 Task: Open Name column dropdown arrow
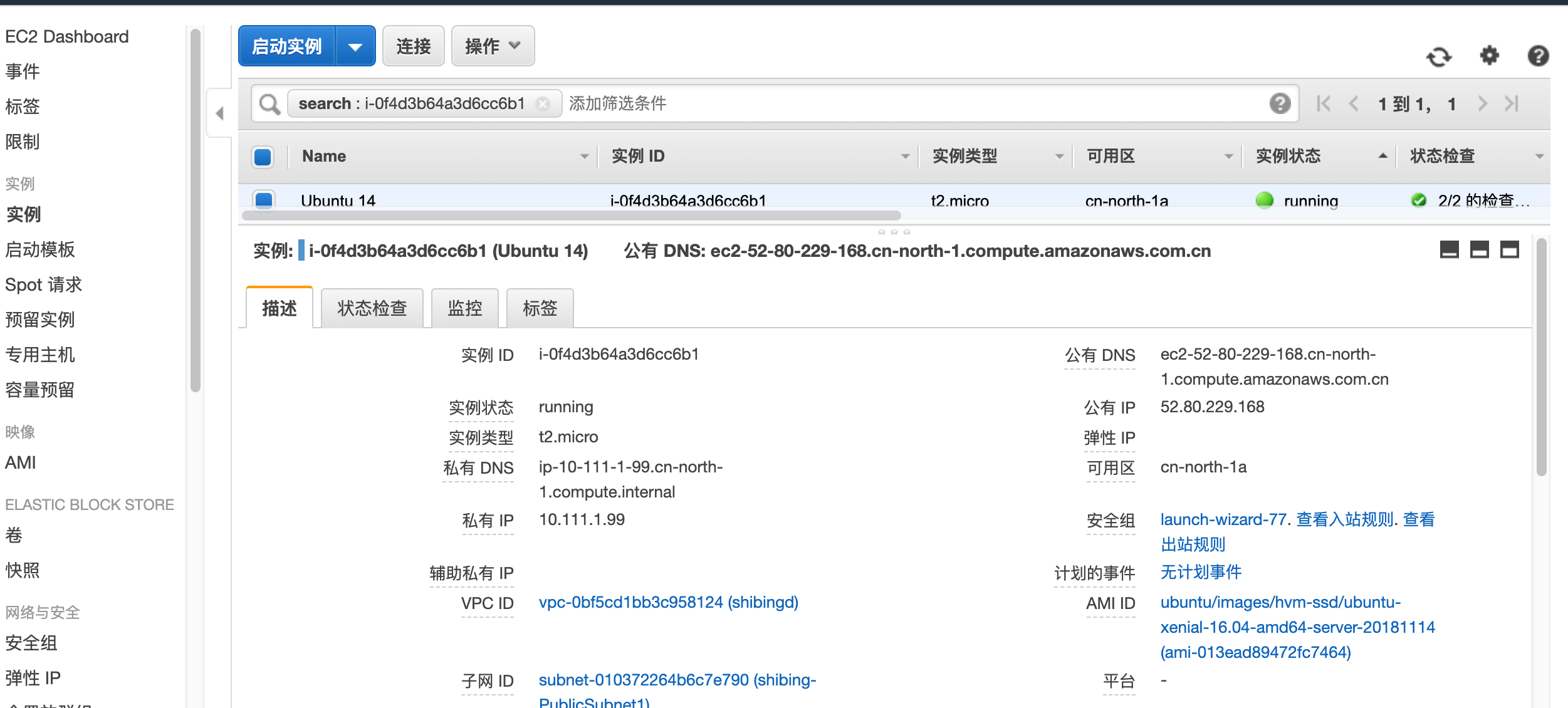[x=584, y=157]
